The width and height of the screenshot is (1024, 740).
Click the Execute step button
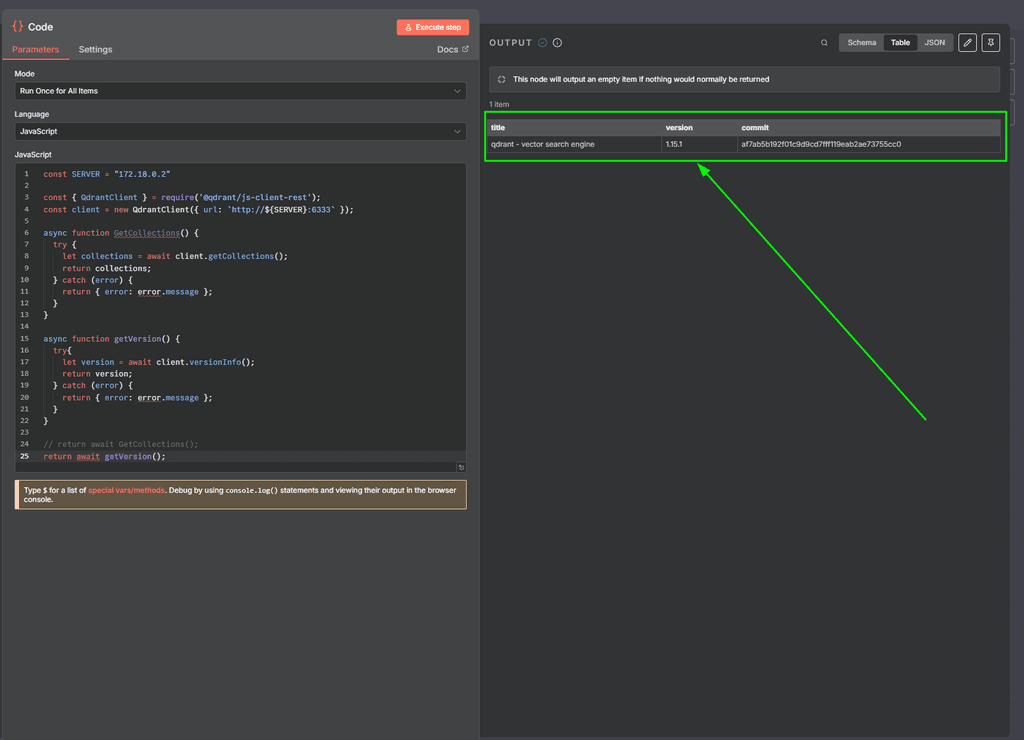(x=433, y=27)
